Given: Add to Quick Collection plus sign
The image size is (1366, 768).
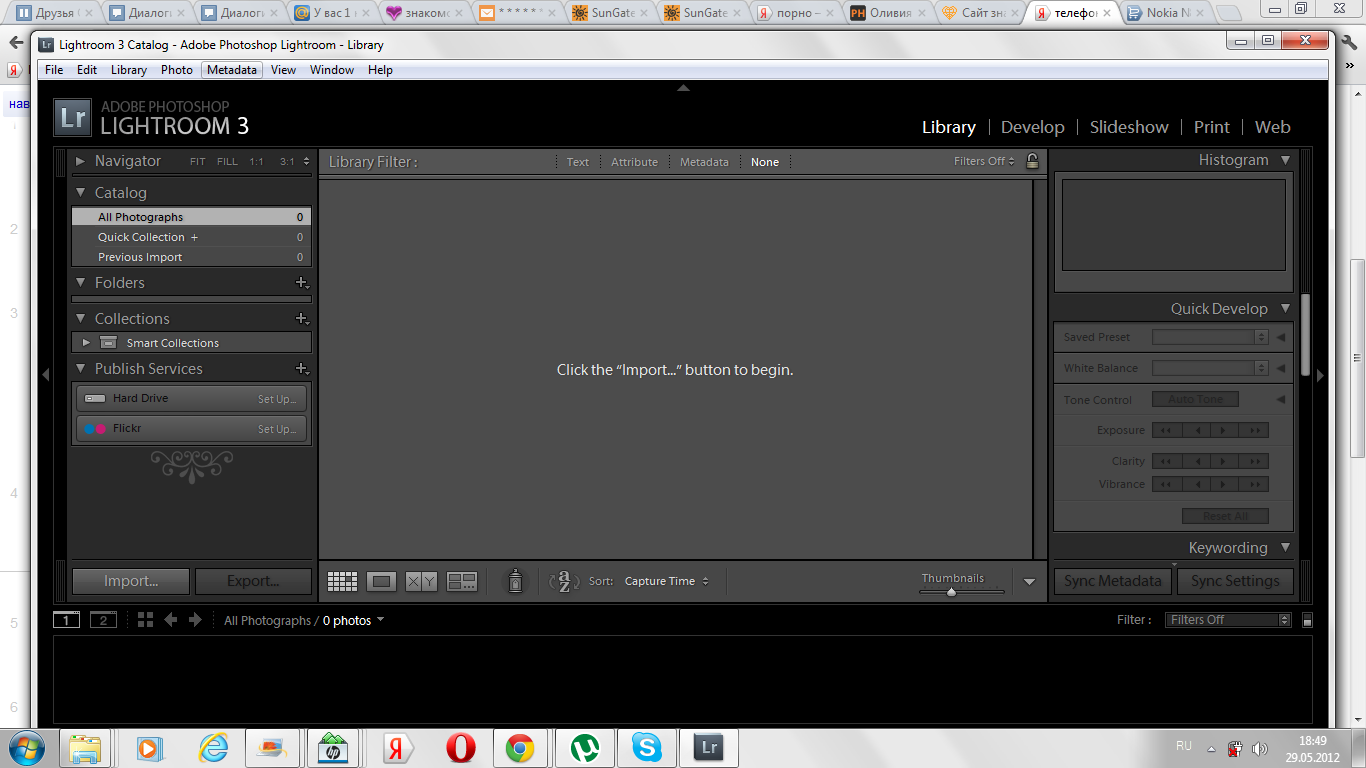Looking at the screenshot, I should coord(195,237).
